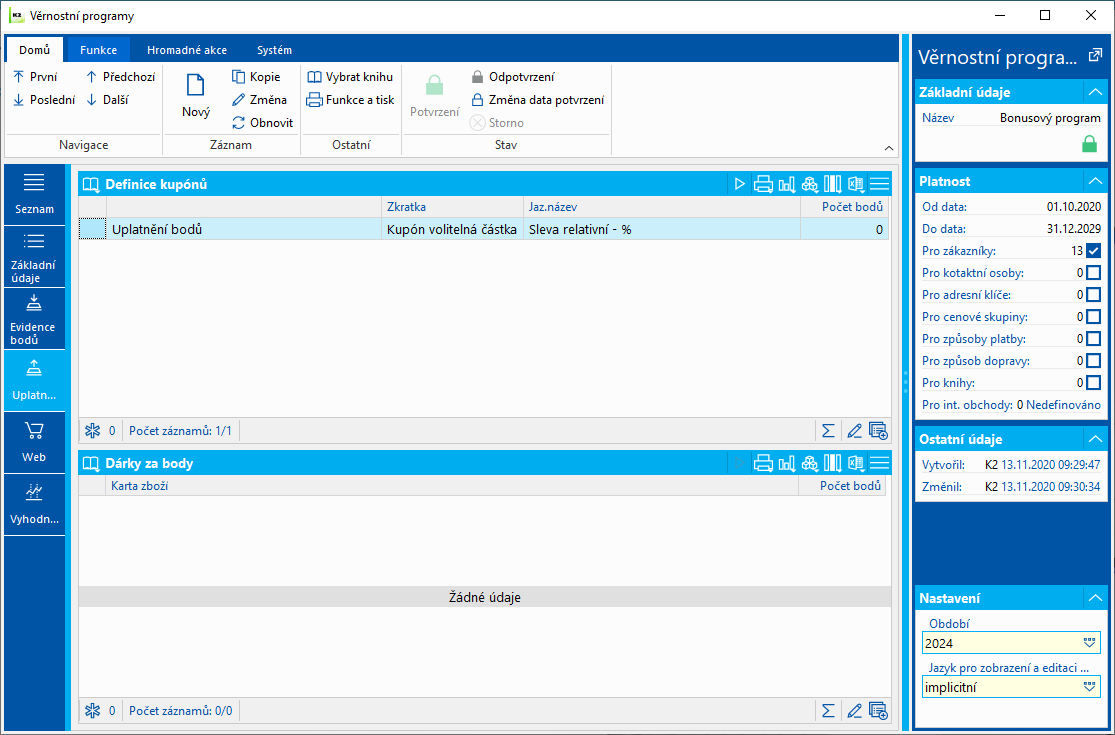This screenshot has height=735, width=1115.
Task: Click Excel export in Definice kupónů header
Action: point(855,184)
